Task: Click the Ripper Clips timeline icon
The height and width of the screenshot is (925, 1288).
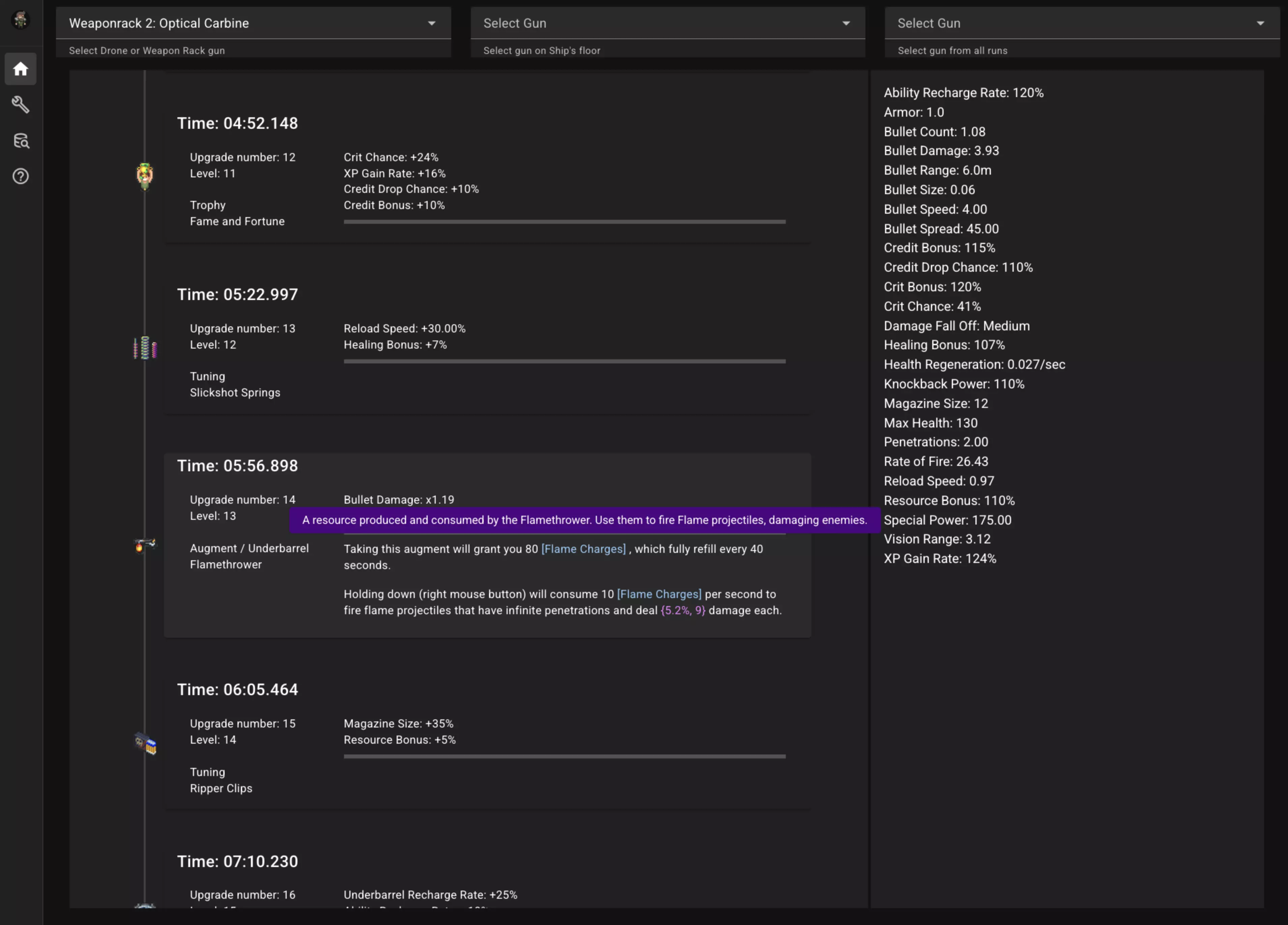Action: [145, 743]
